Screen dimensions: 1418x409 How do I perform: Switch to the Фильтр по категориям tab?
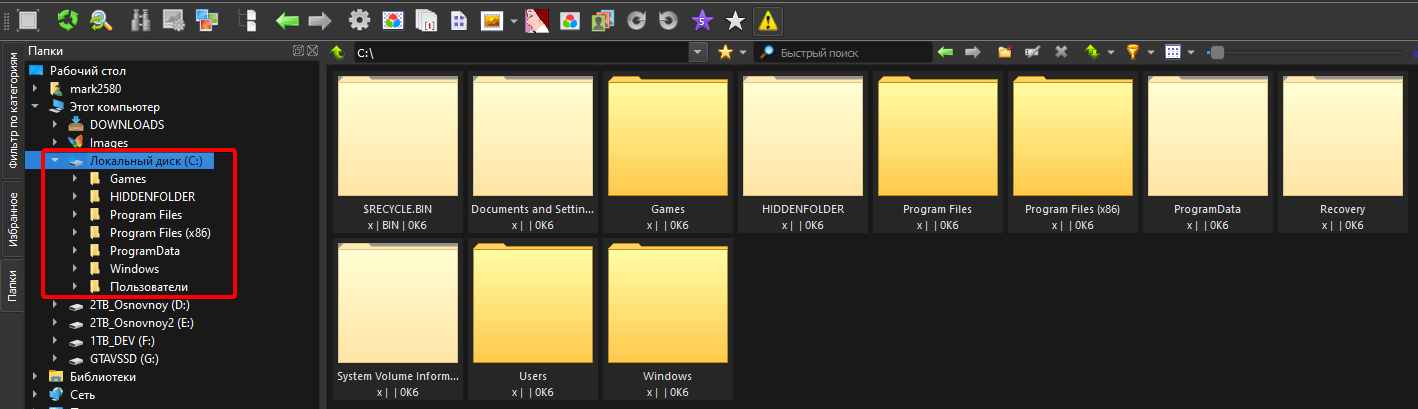(13, 111)
